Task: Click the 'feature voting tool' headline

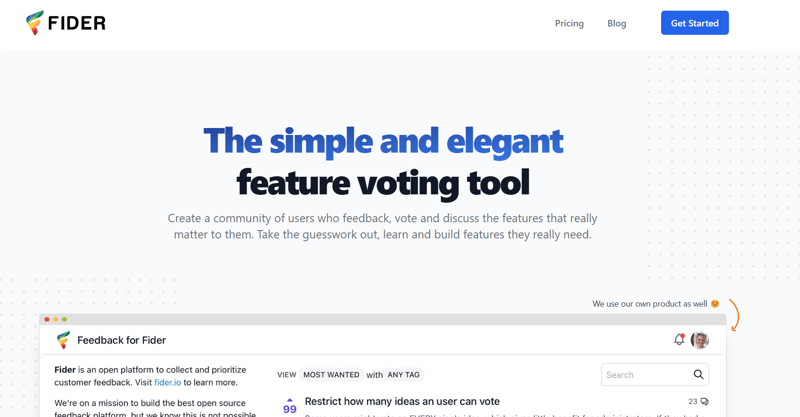Action: point(383,183)
